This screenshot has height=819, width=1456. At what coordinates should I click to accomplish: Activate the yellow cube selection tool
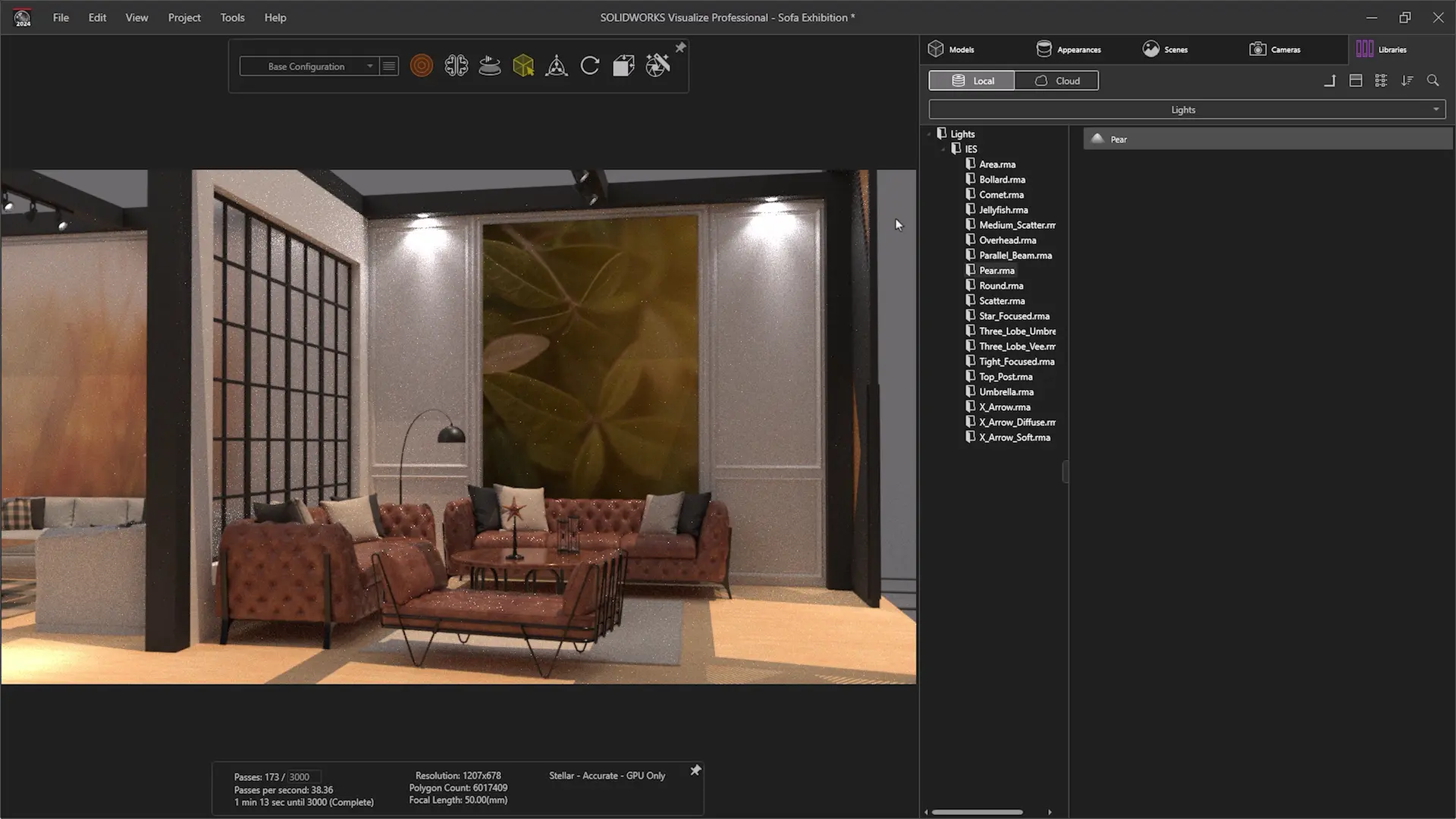[523, 66]
